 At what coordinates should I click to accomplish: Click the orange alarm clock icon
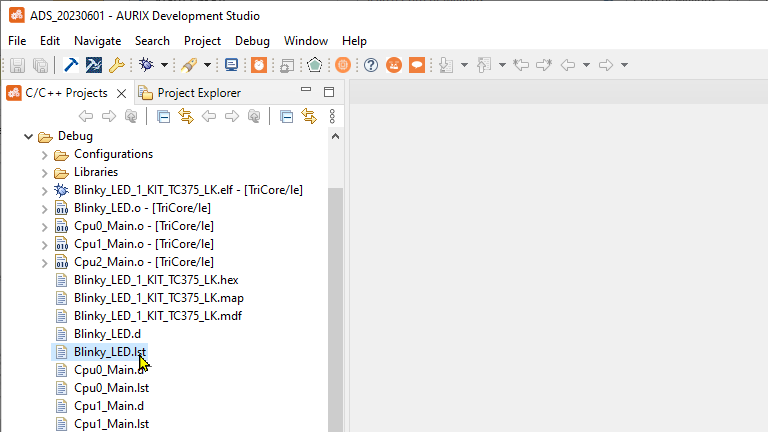pyautogui.click(x=259, y=65)
